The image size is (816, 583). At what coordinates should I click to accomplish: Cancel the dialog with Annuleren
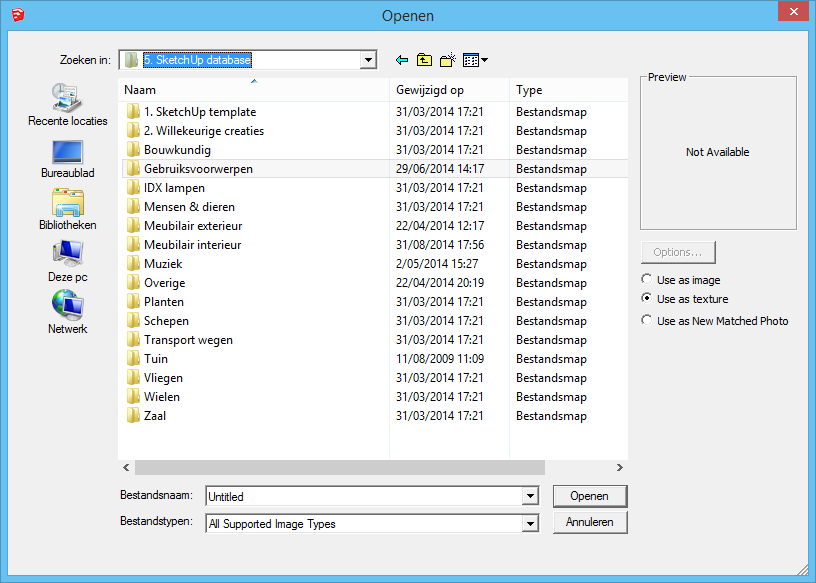pos(590,522)
